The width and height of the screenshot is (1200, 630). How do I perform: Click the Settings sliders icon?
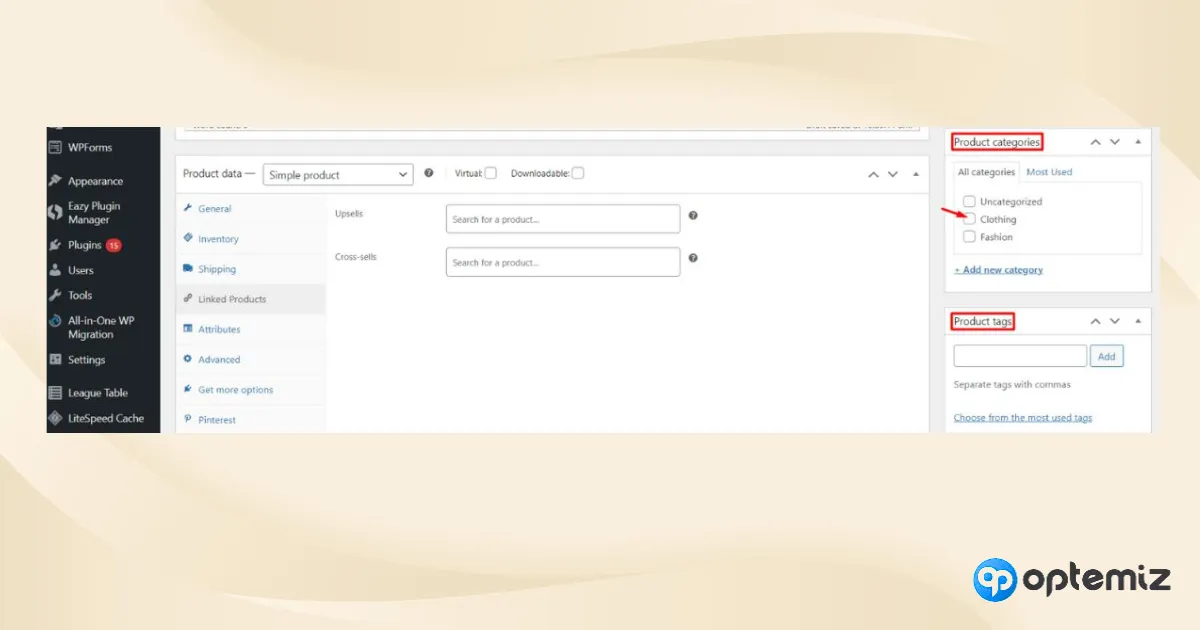click(x=56, y=360)
